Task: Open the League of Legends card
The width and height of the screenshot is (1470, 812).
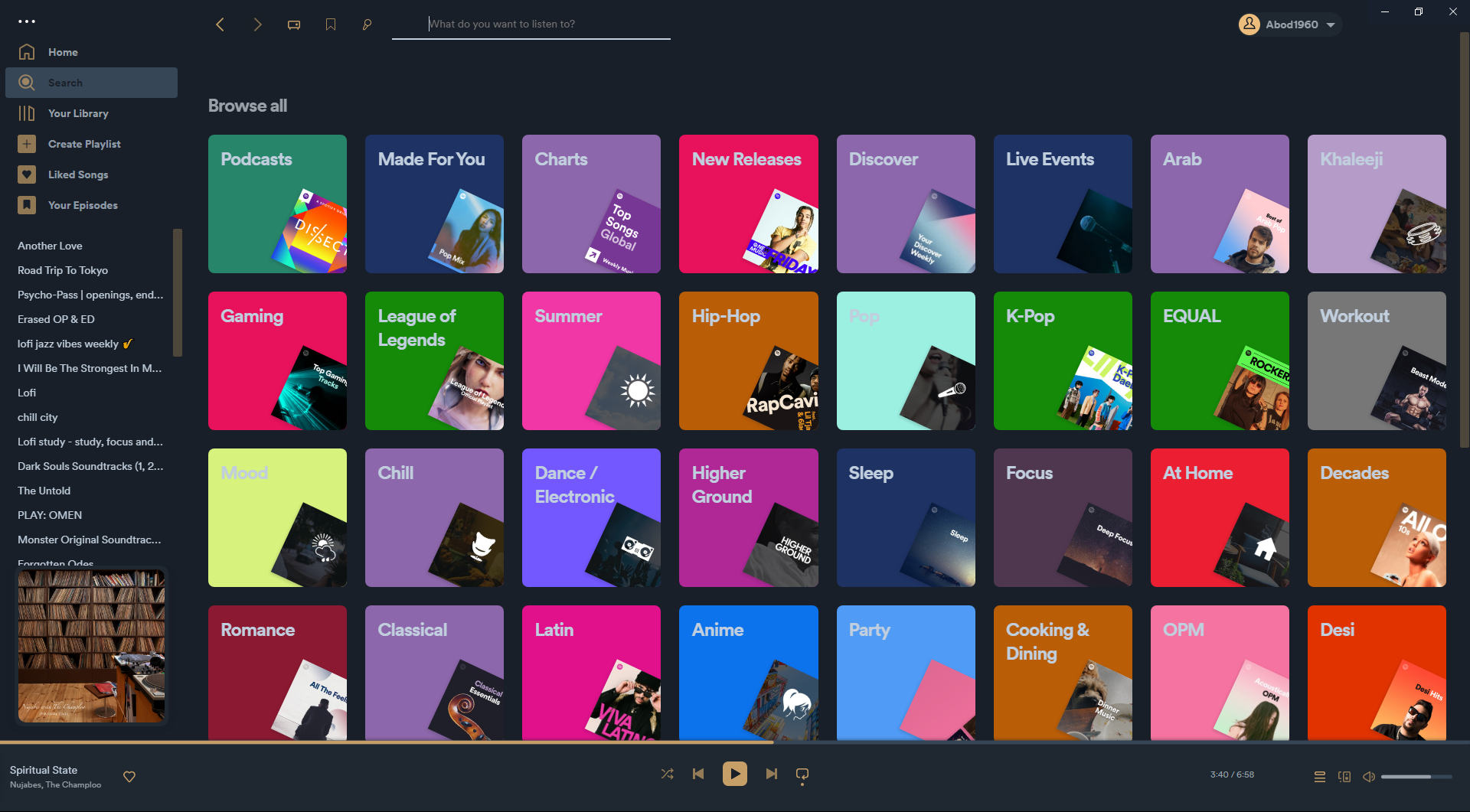Action: [x=434, y=360]
